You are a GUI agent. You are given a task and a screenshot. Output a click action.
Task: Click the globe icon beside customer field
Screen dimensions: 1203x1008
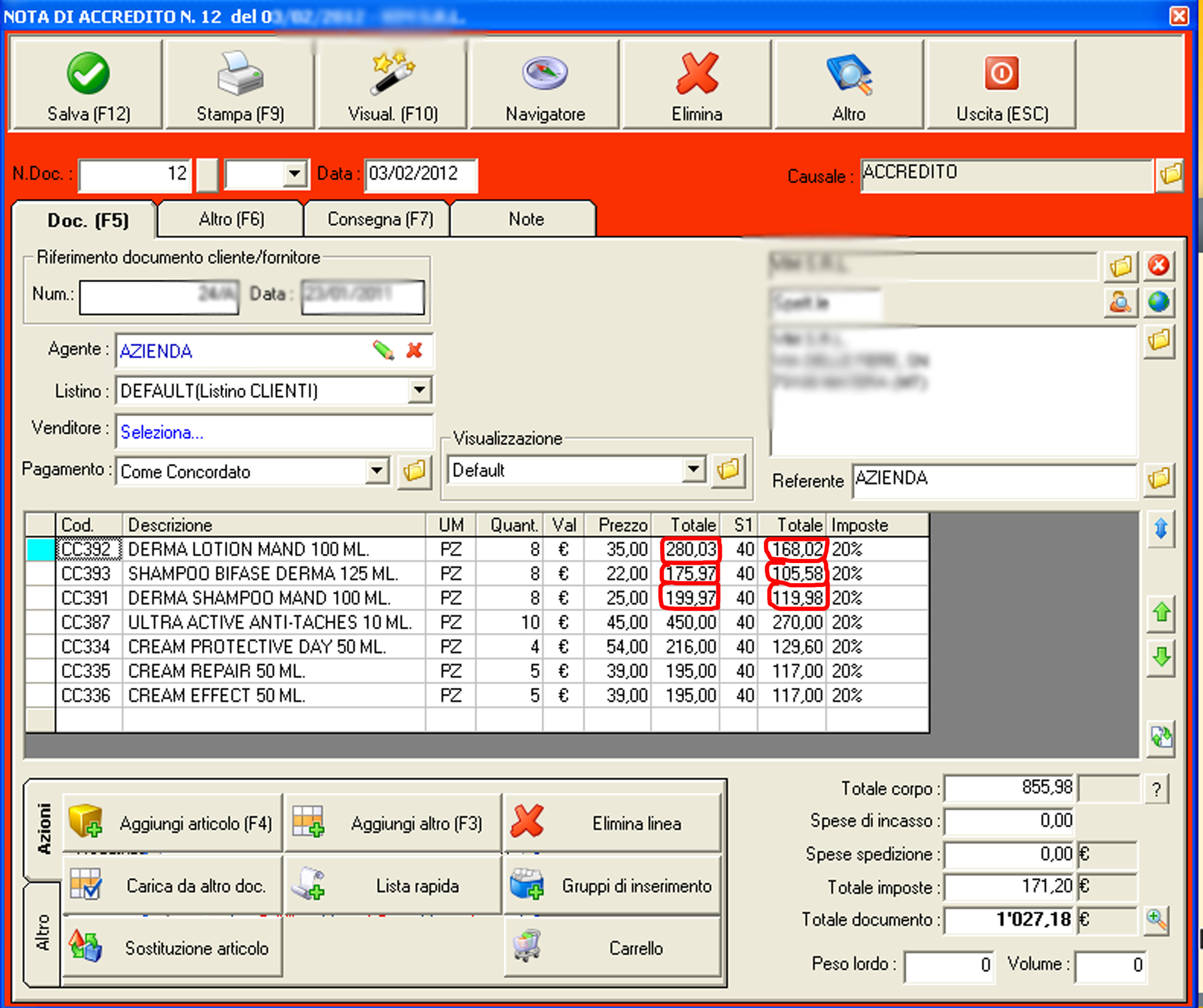point(1158,302)
